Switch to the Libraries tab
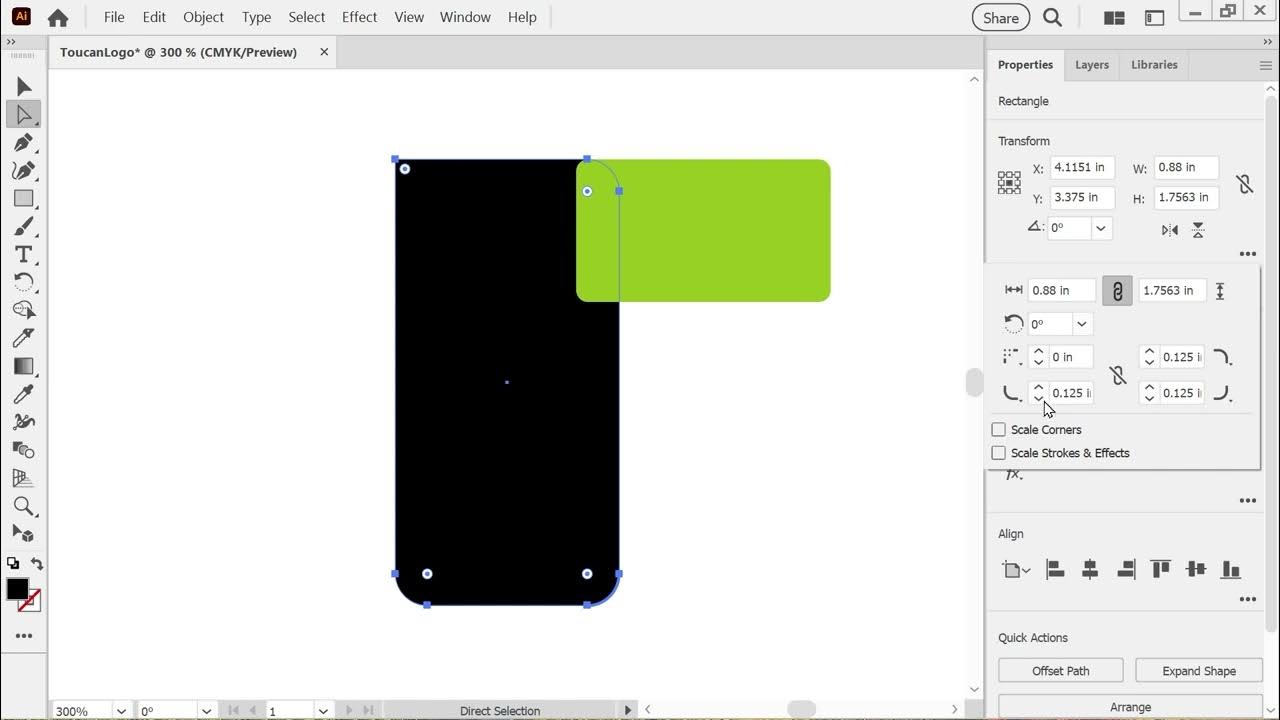The width and height of the screenshot is (1280, 720). tap(1154, 65)
